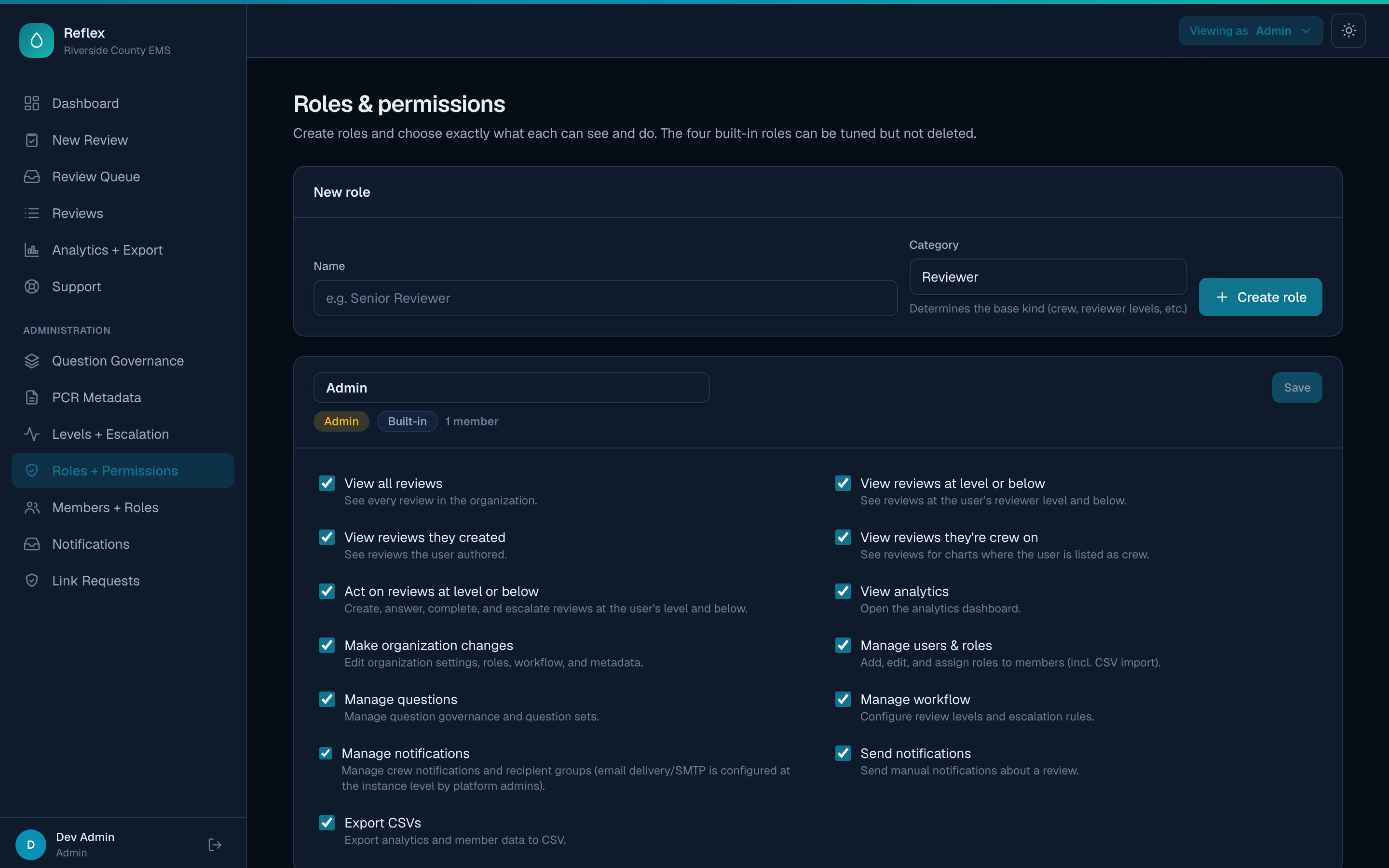Open Dashboard in the sidebar
This screenshot has height=868, width=1389.
pyautogui.click(x=123, y=103)
